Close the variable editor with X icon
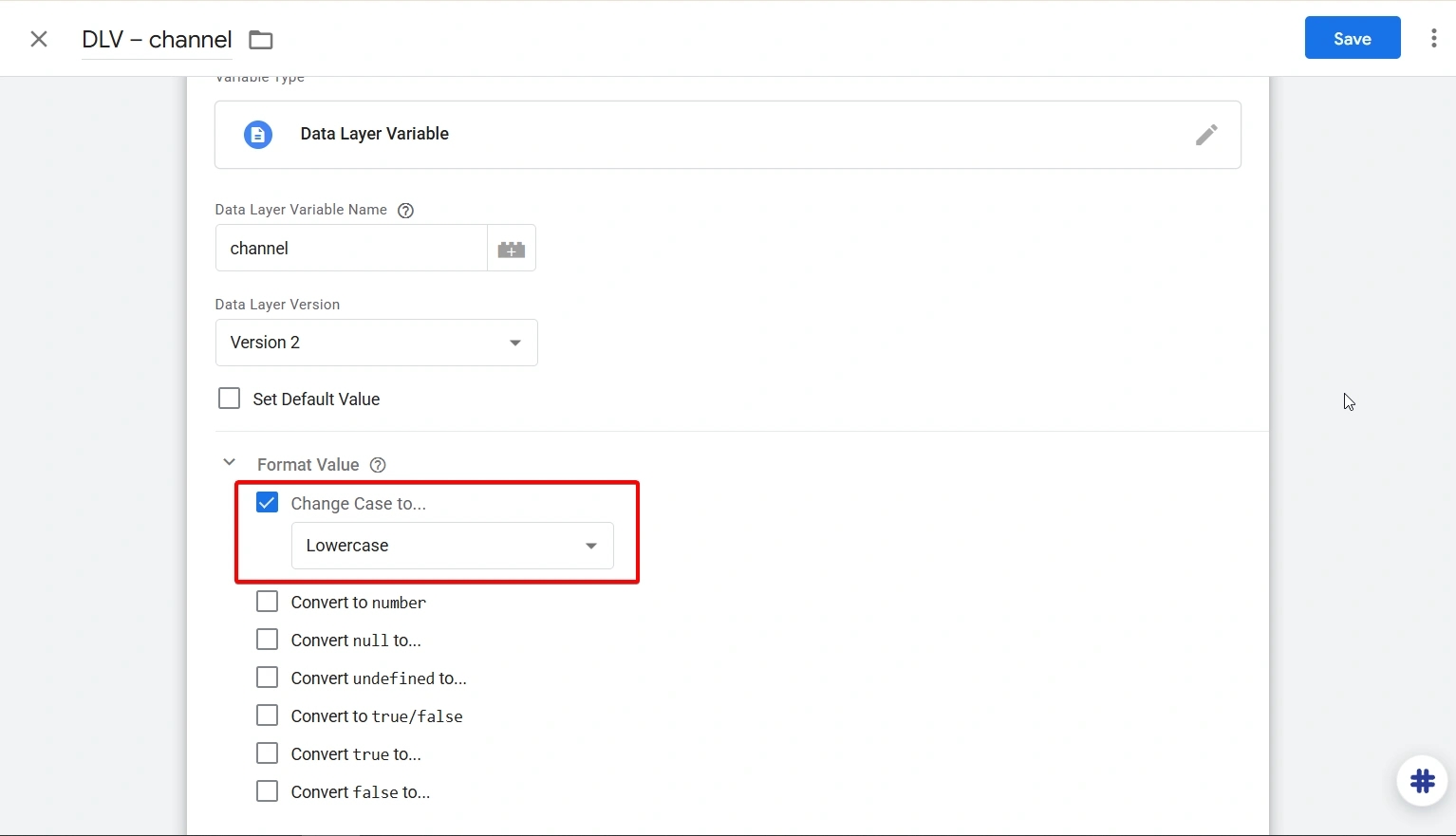The width and height of the screenshot is (1456, 836). (39, 39)
